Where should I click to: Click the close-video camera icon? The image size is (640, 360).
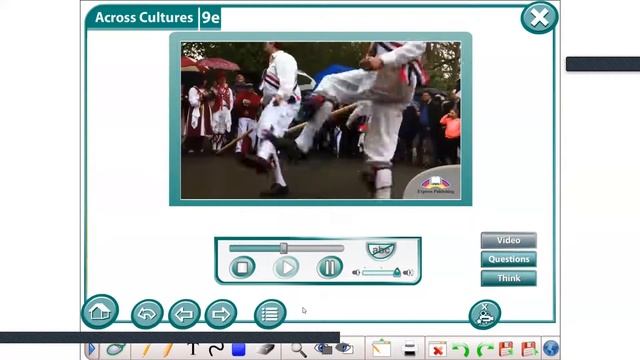[x=485, y=314]
